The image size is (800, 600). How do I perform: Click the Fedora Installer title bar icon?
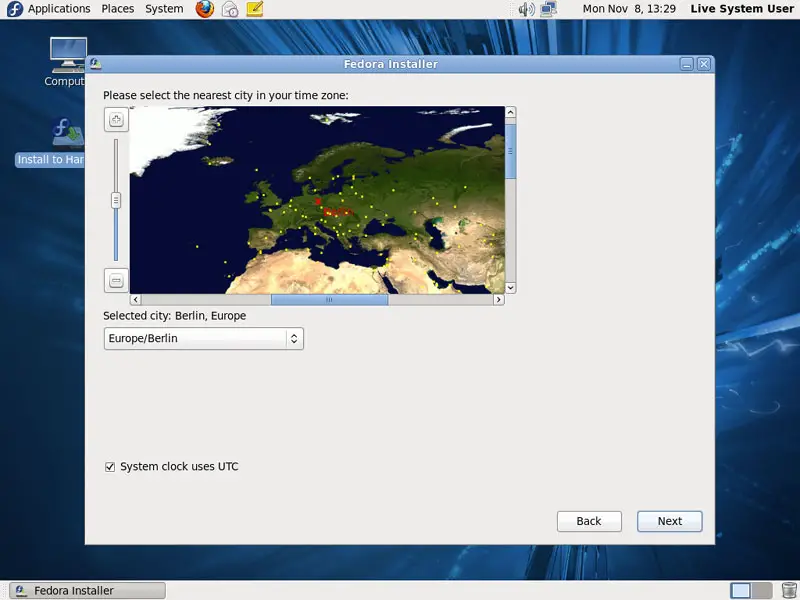tap(95, 64)
